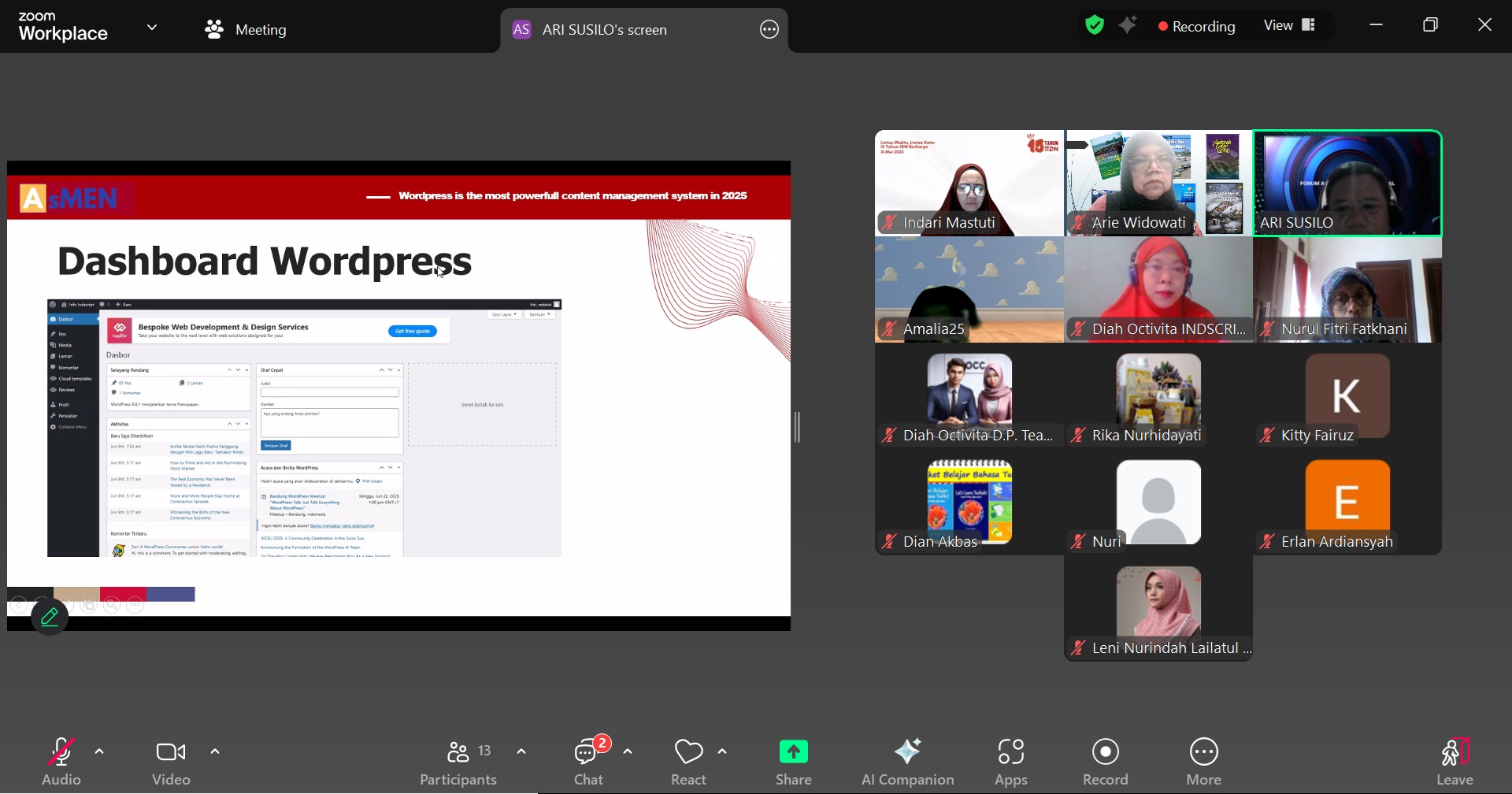Expand the video options arrow

tap(215, 751)
